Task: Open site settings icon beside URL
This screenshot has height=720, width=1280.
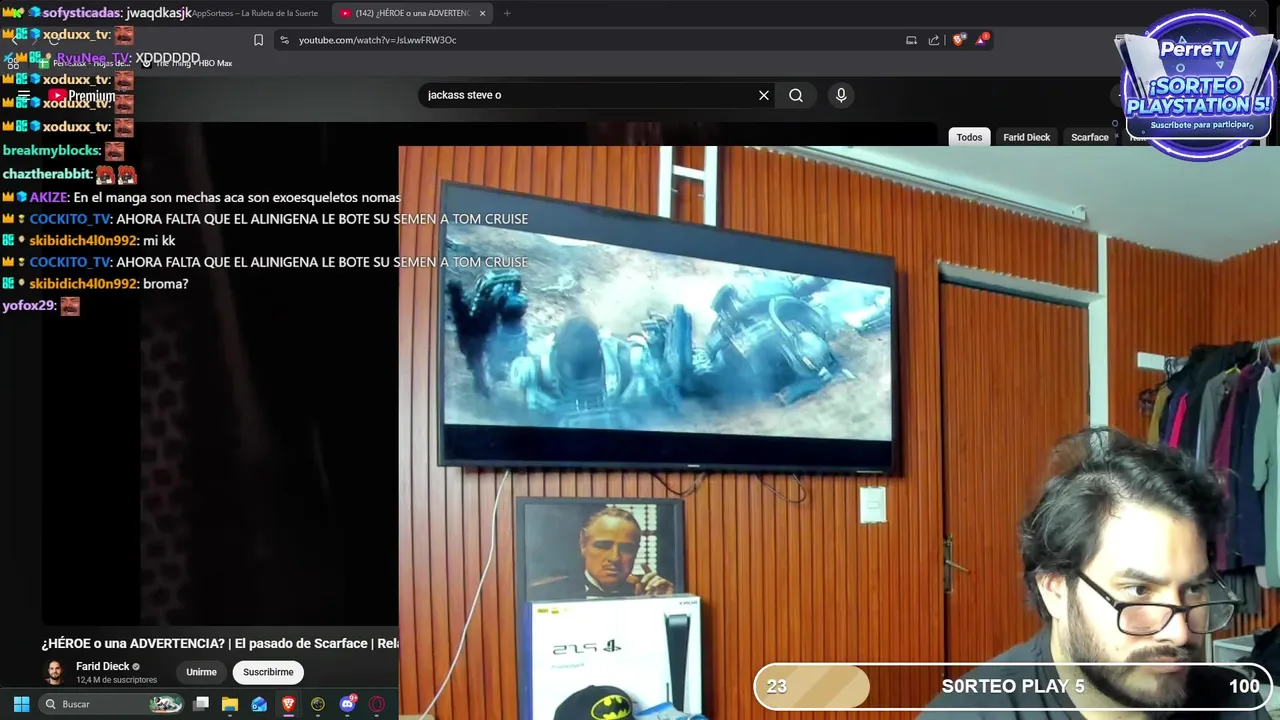Action: pos(285,40)
